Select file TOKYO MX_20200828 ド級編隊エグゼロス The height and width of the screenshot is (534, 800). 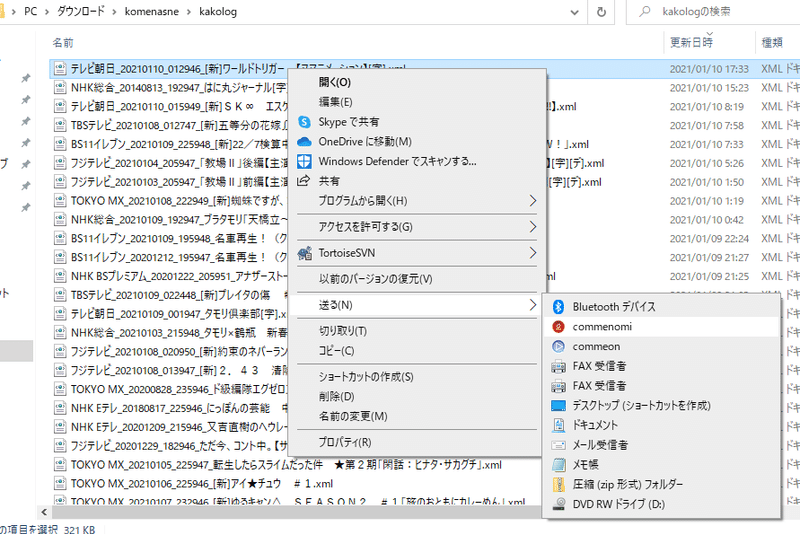[x=179, y=389]
